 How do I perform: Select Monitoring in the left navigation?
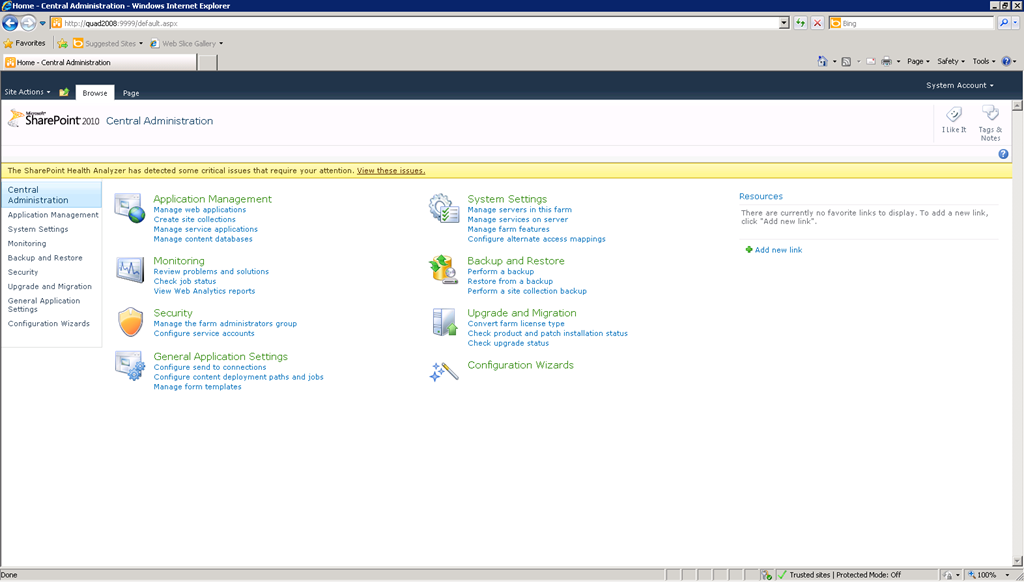tap(27, 244)
